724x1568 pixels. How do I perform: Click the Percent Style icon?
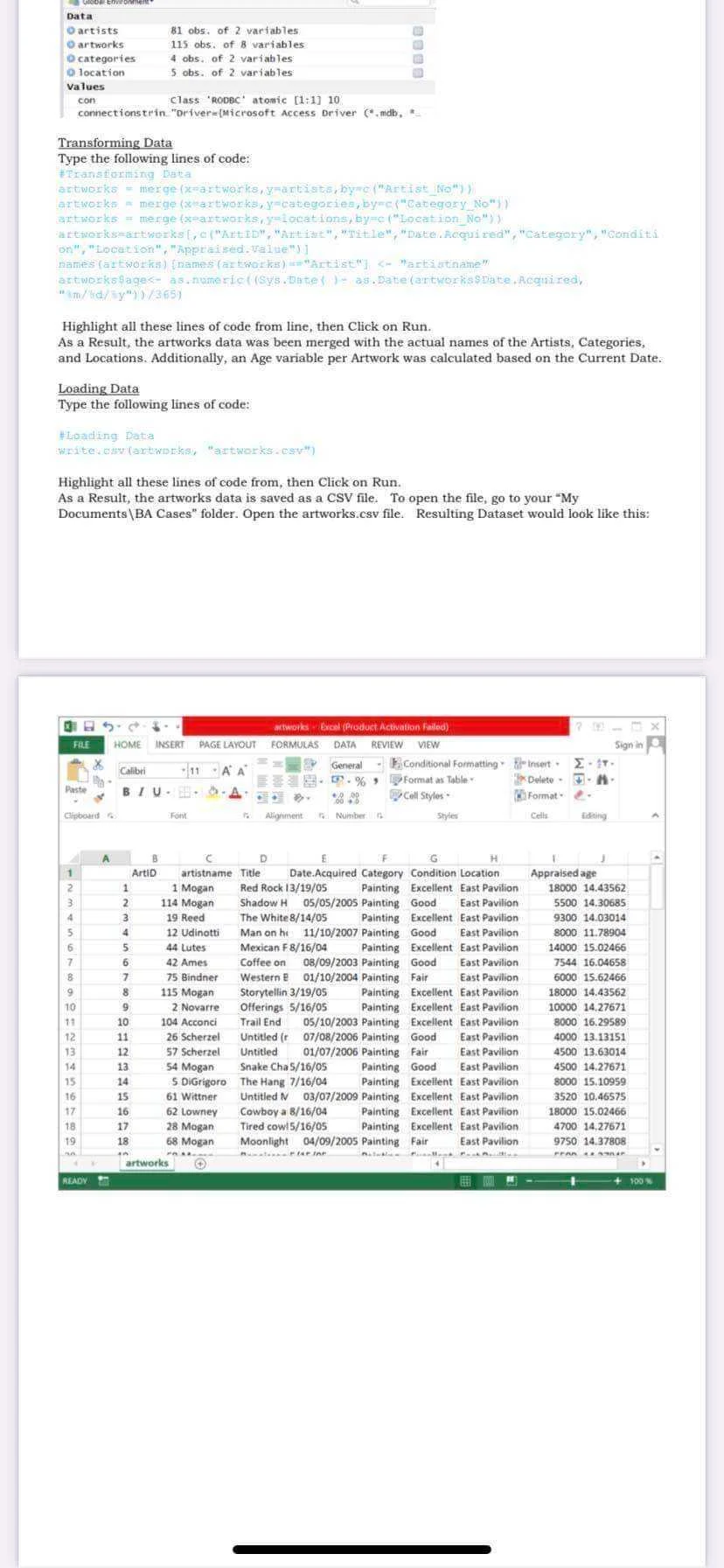pos(359,780)
